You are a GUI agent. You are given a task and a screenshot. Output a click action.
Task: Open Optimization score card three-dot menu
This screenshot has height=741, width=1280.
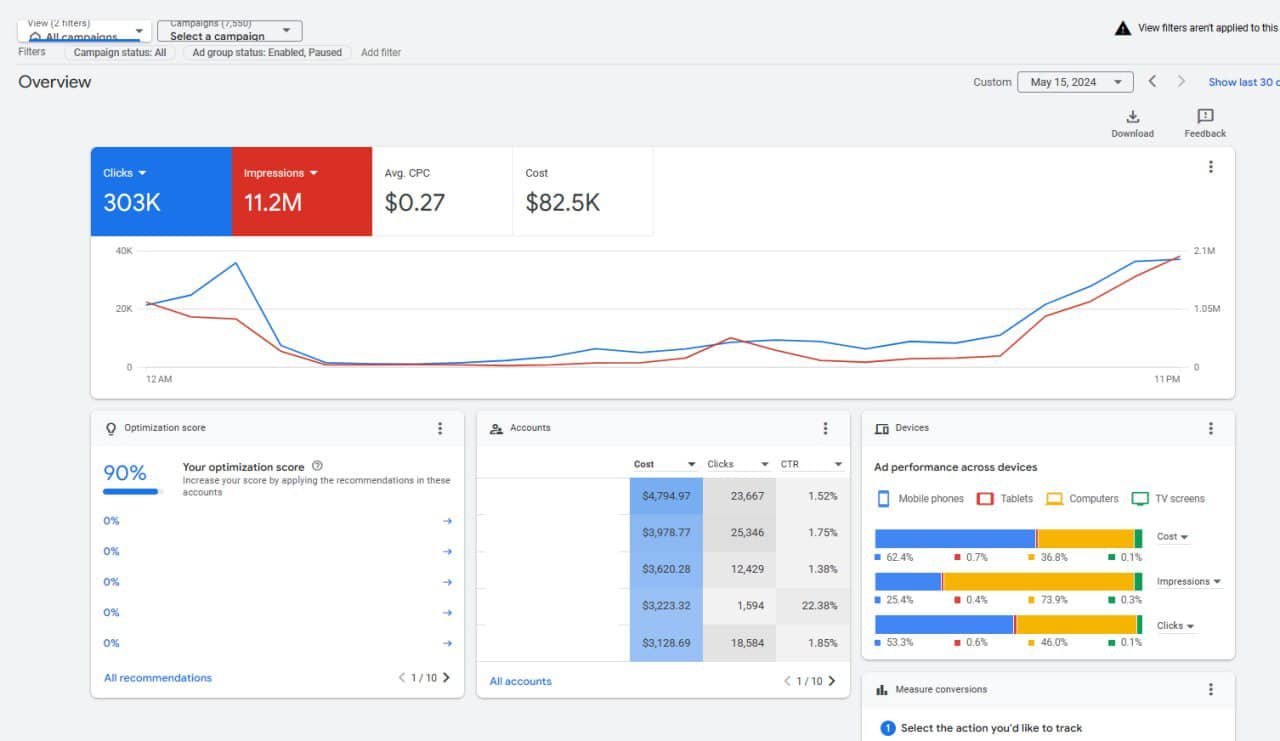tap(439, 428)
